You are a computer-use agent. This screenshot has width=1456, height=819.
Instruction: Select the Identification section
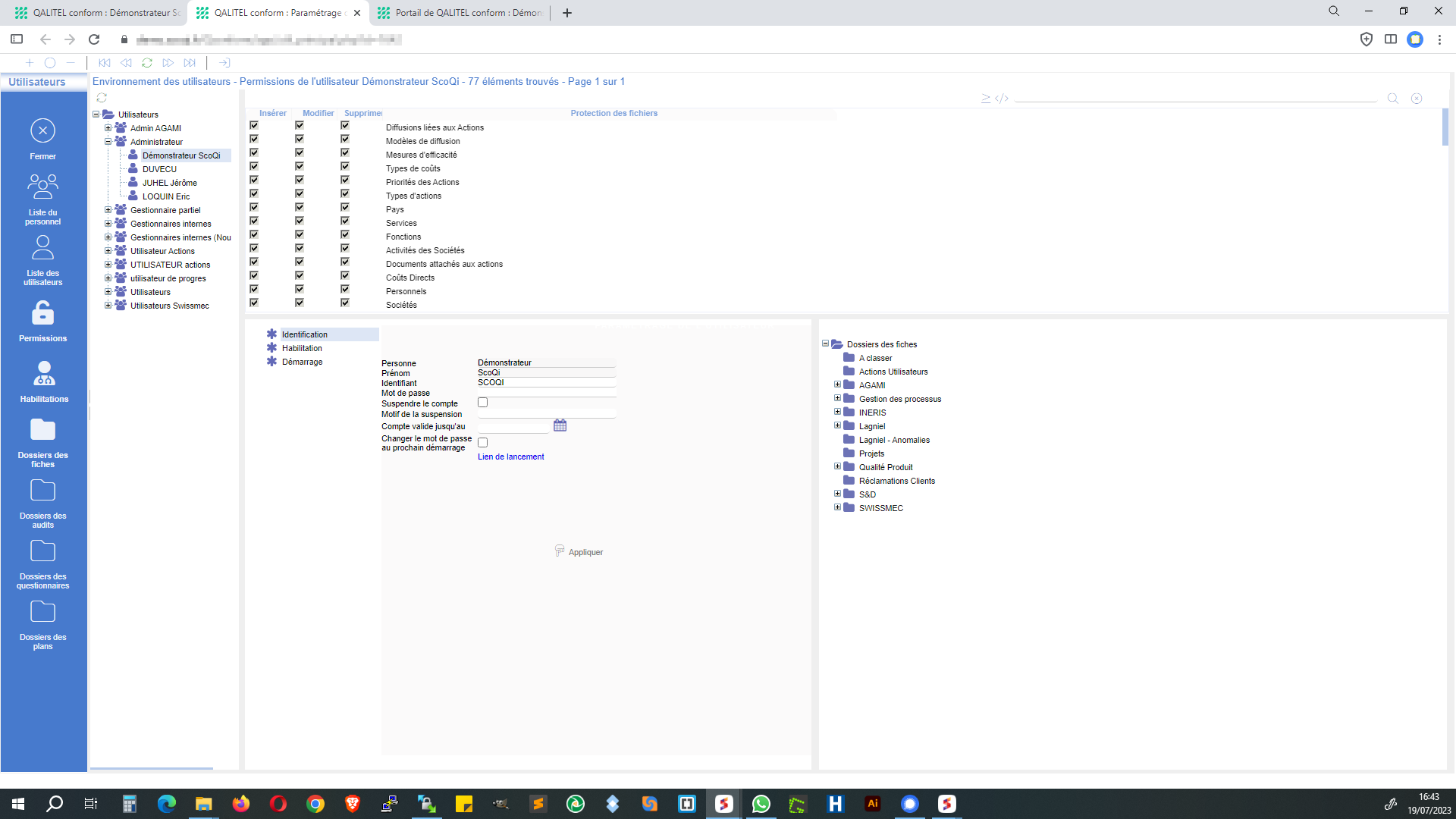[x=305, y=334]
